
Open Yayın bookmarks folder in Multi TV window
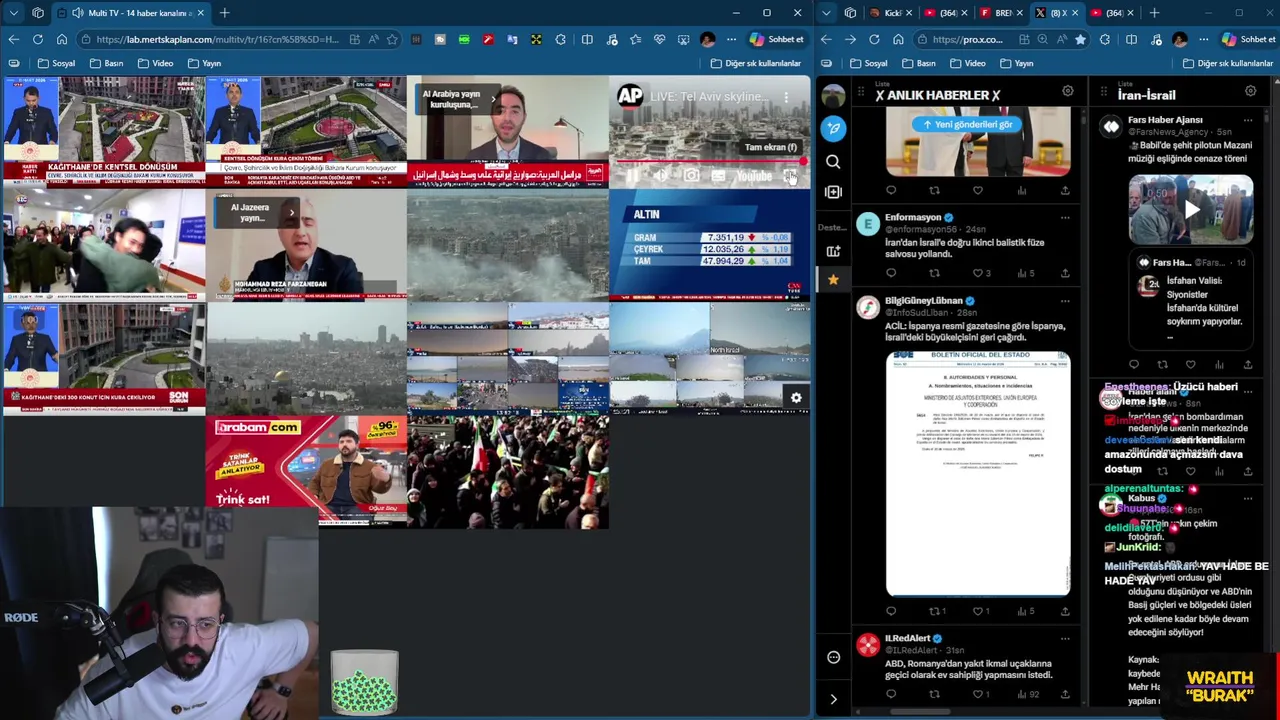204,63
